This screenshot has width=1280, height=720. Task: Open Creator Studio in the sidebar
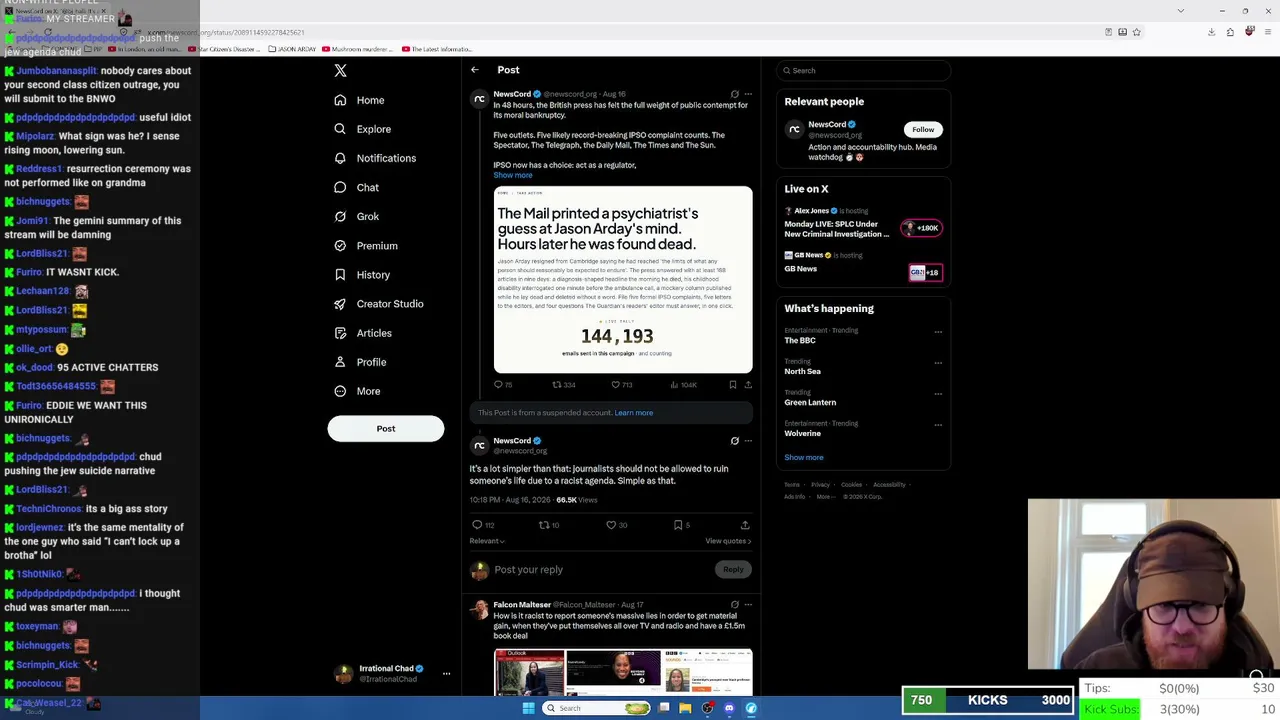tap(379, 304)
